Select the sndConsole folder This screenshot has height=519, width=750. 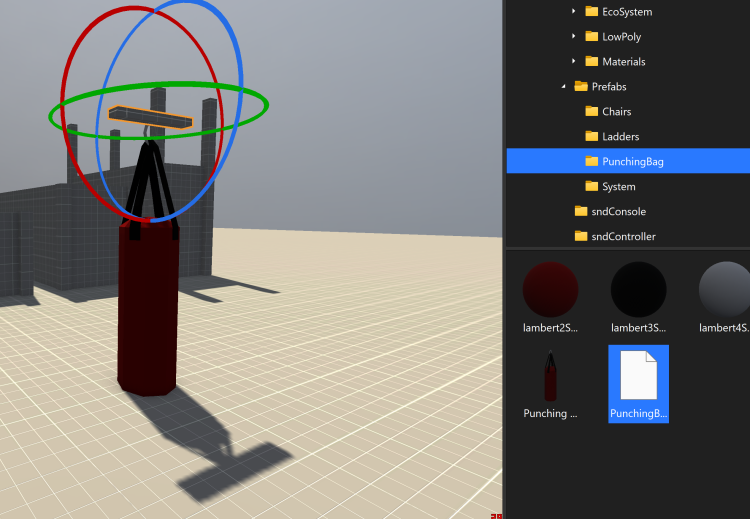click(x=617, y=212)
